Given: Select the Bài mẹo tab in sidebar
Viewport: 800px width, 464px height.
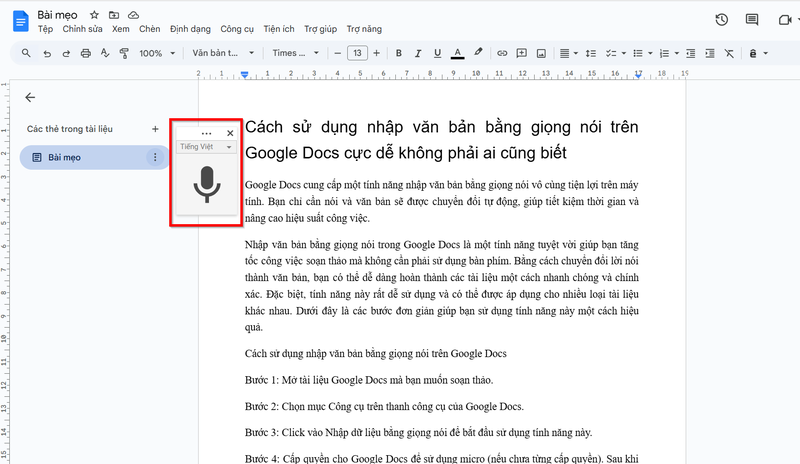Looking at the screenshot, I should click(x=94, y=157).
